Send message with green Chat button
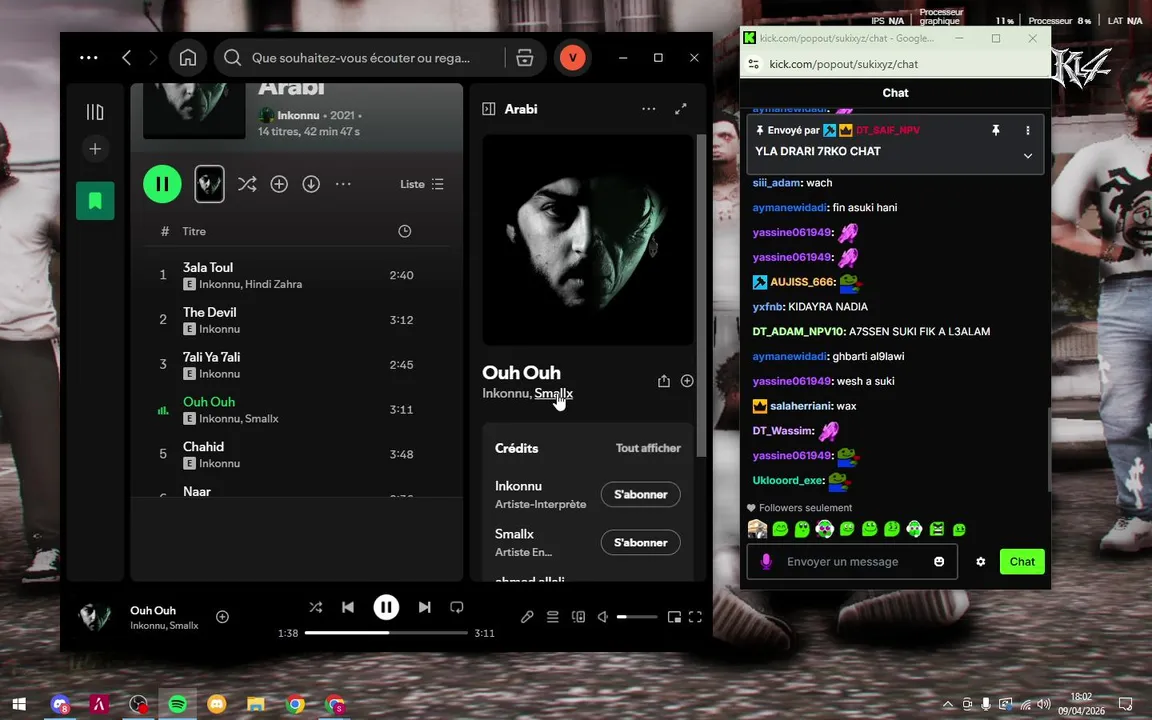The width and height of the screenshot is (1152, 720). click(x=1022, y=561)
